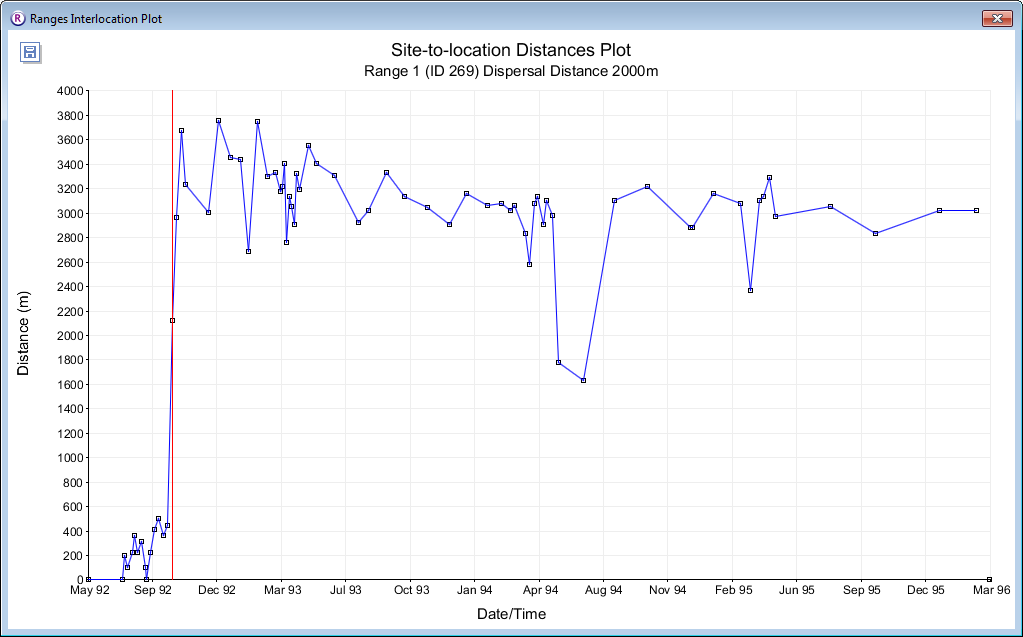Screen dimensions: 1023x637
Task: Click the 2000 tick label on y-axis
Action: [x=68, y=335]
